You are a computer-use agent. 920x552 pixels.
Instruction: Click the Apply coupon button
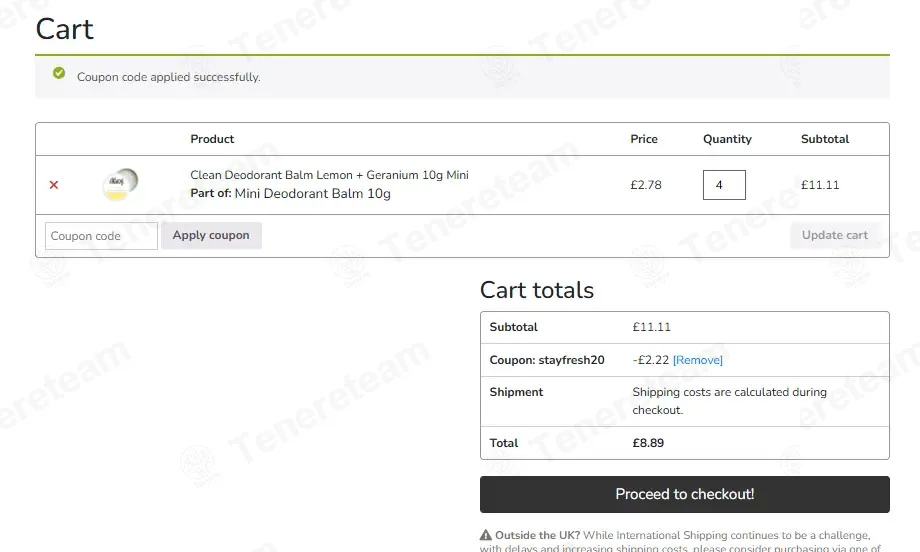pos(211,235)
